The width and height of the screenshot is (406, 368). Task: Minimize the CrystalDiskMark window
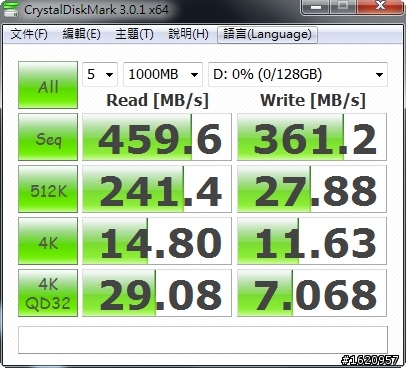(315, 7)
